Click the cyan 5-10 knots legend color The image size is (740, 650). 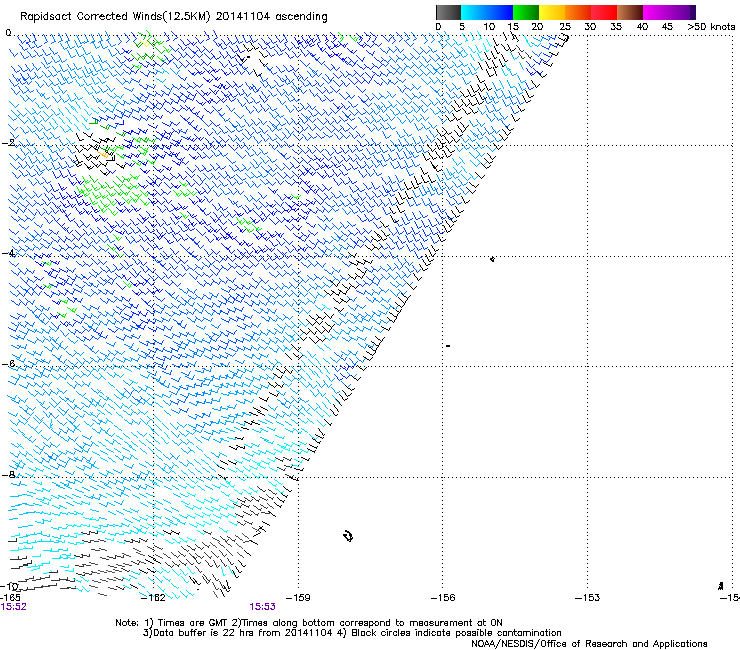[474, 12]
